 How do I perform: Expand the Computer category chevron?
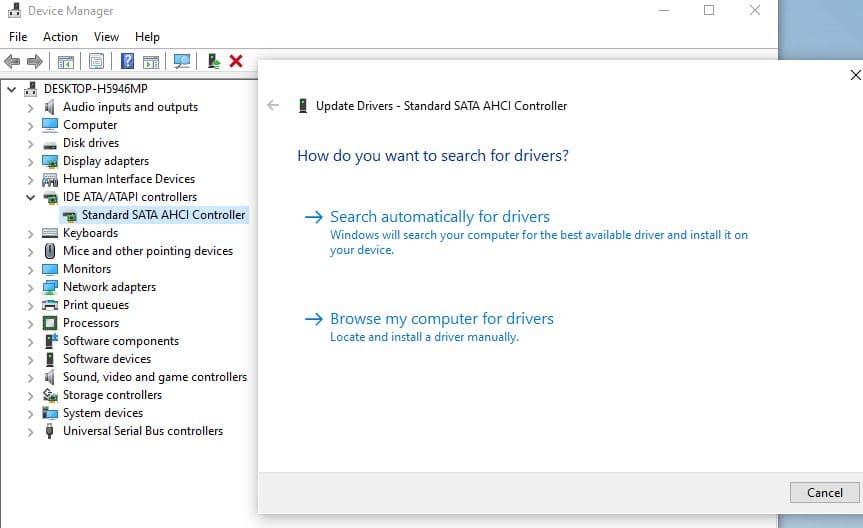30,126
